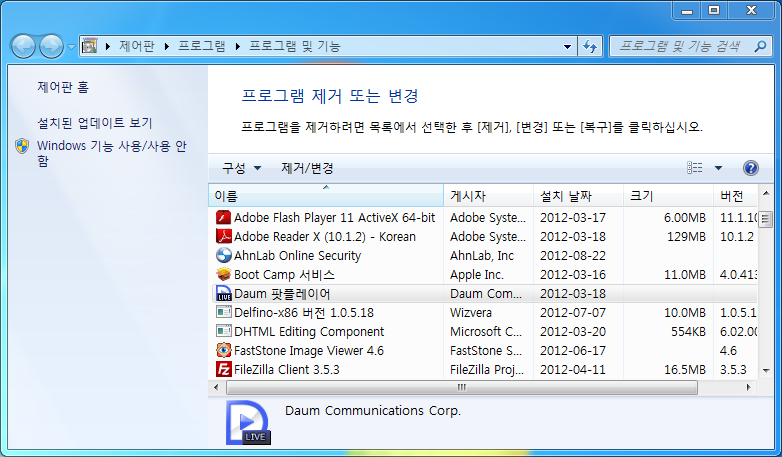Click the FastStone Image Viewer icon

tap(224, 350)
